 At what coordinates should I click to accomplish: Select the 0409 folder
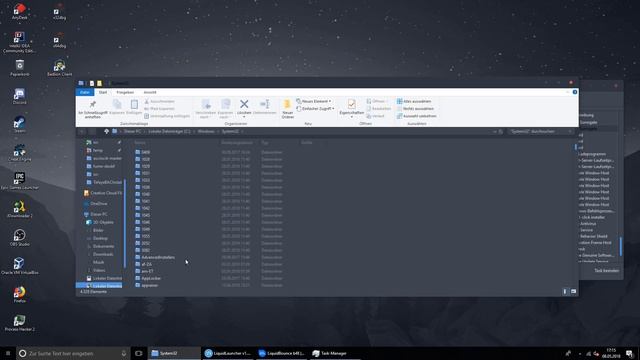[143, 152]
